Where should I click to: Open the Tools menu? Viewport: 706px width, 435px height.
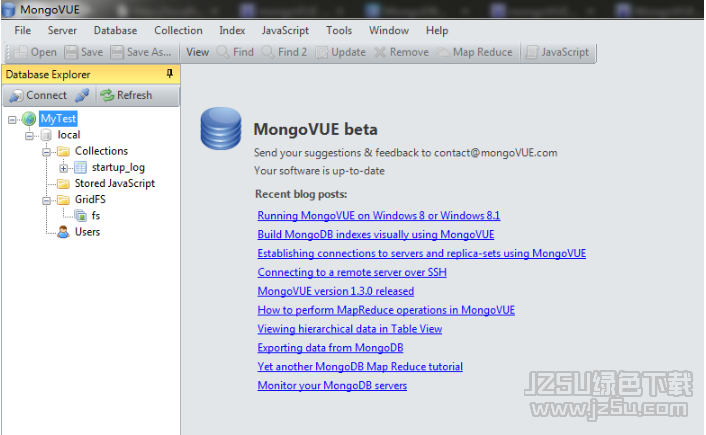coord(339,31)
